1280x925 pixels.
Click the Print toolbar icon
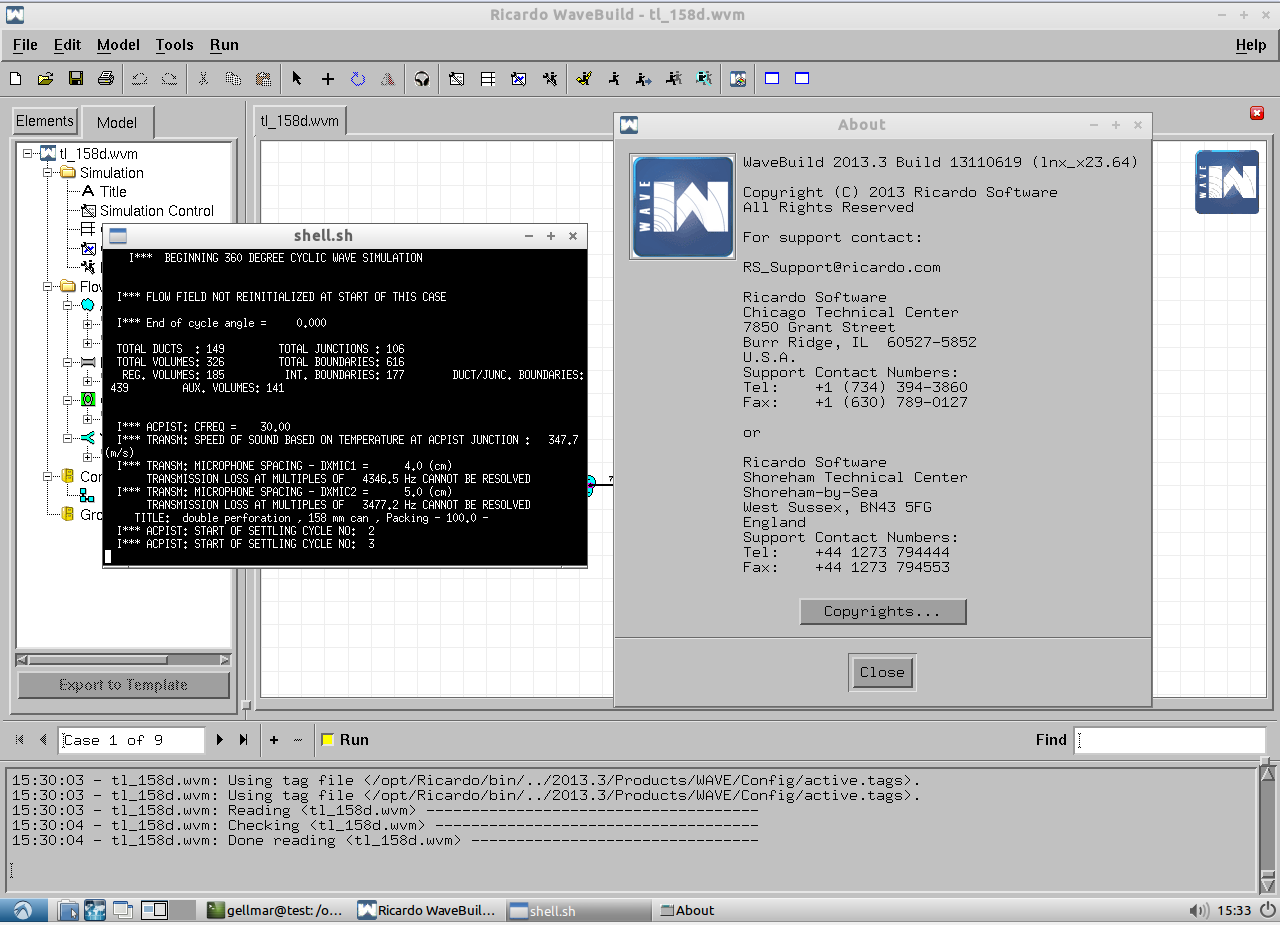[x=105, y=78]
